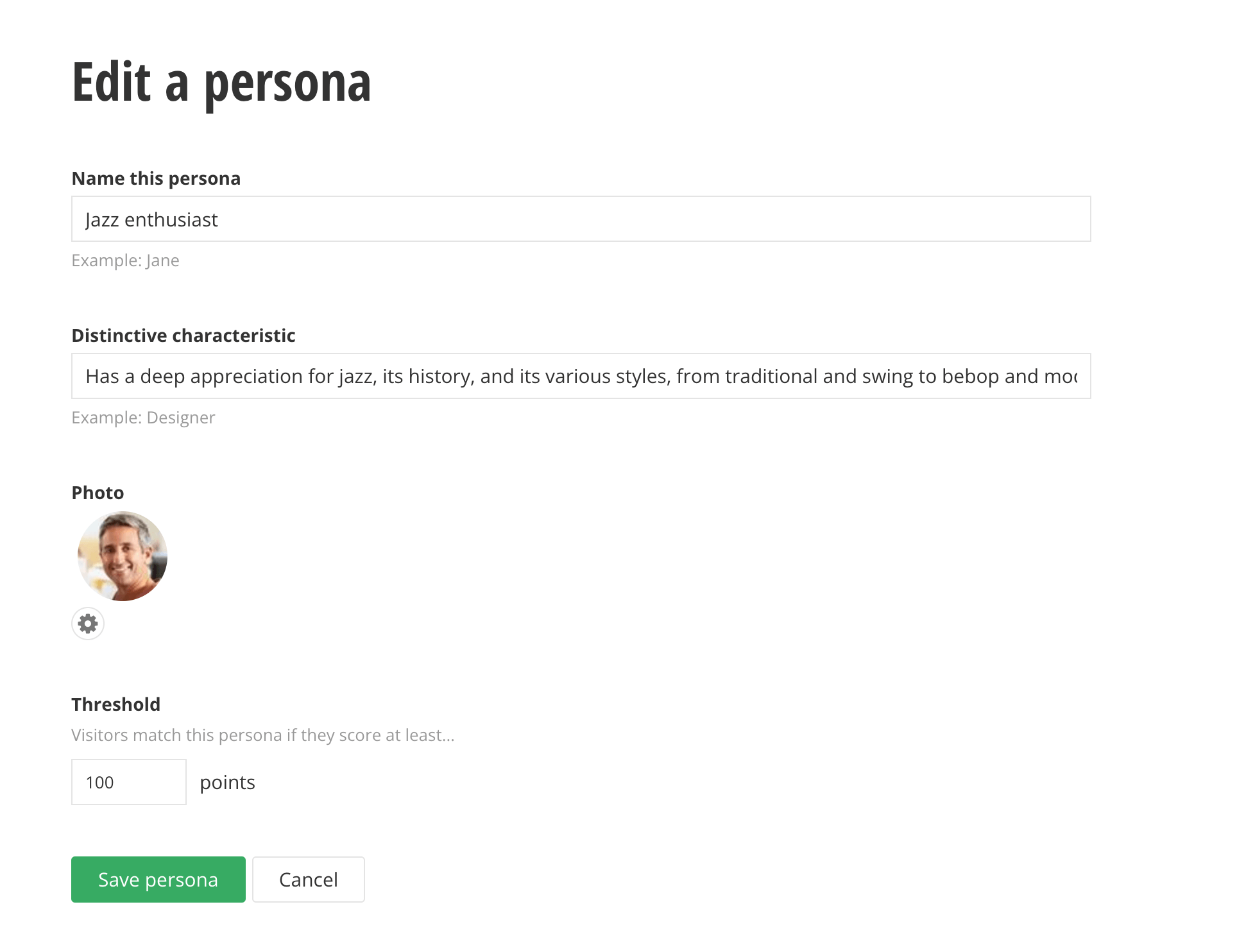Viewport: 1237px width, 952px height.
Task: Click the 'Name this persona' label
Action: tap(156, 178)
